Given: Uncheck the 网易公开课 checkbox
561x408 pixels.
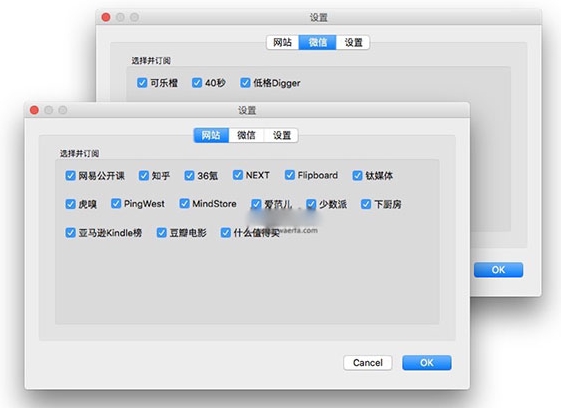Looking at the screenshot, I should (70, 176).
